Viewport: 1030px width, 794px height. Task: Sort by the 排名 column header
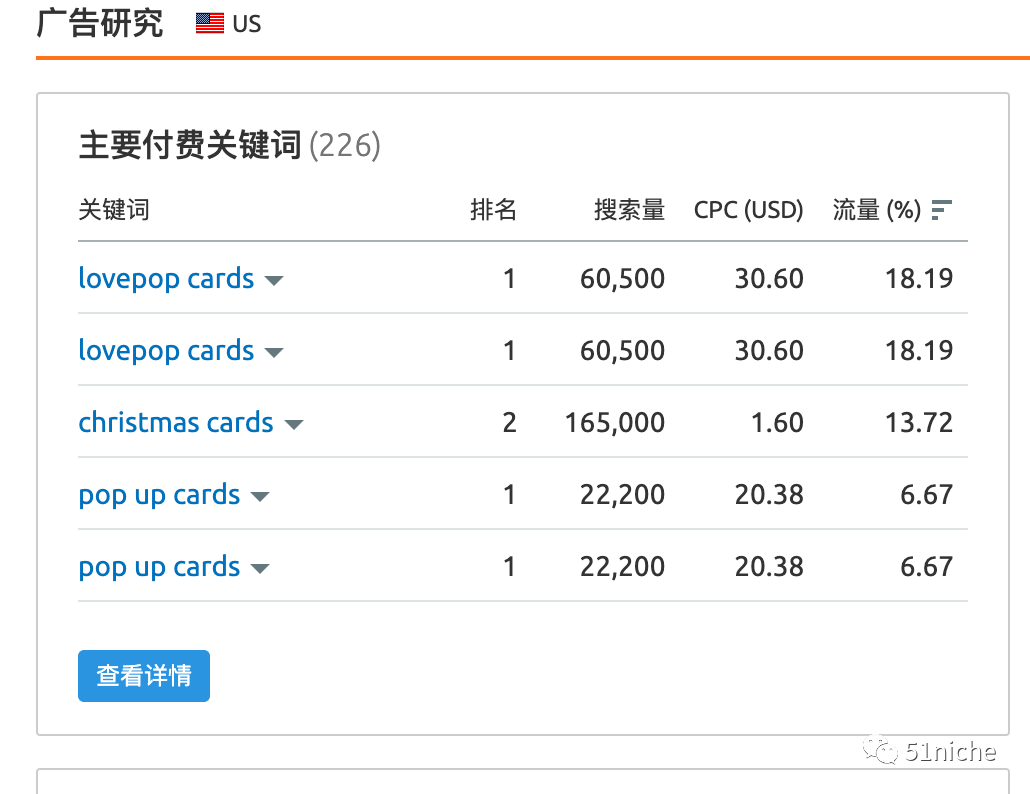[x=493, y=210]
